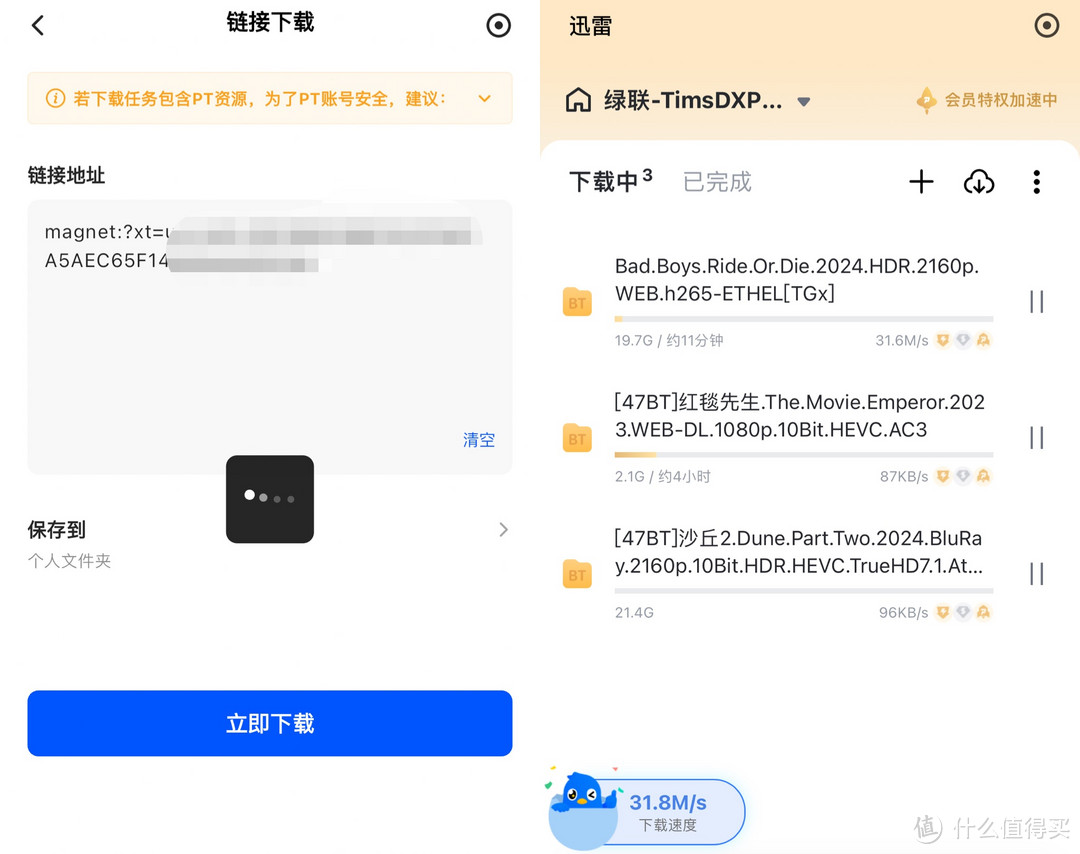Pause the 沙丘2 Dune download task

pyautogui.click(x=1035, y=573)
